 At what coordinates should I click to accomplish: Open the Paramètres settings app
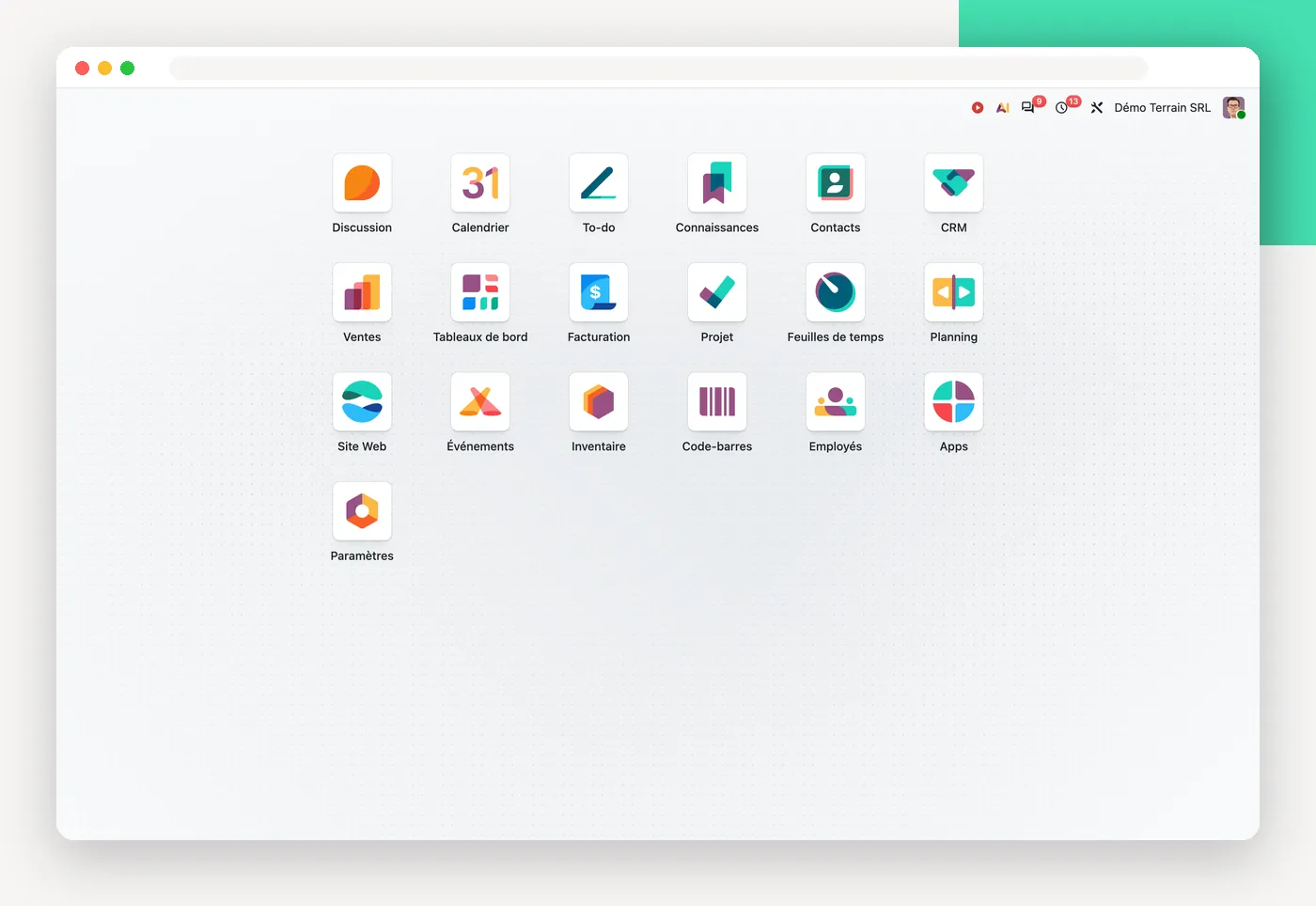click(x=362, y=511)
